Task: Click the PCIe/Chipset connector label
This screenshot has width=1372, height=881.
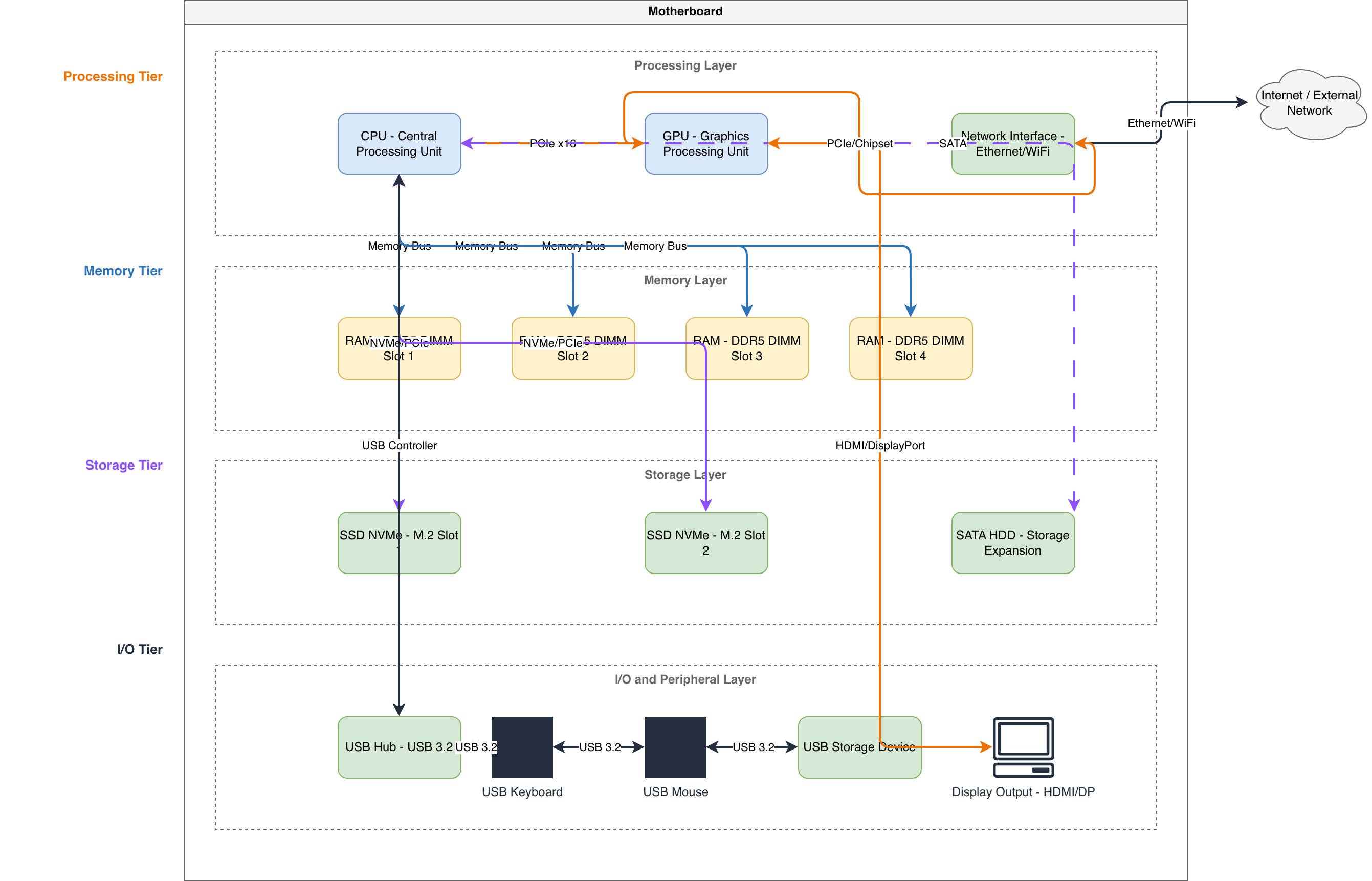Action: coord(859,144)
